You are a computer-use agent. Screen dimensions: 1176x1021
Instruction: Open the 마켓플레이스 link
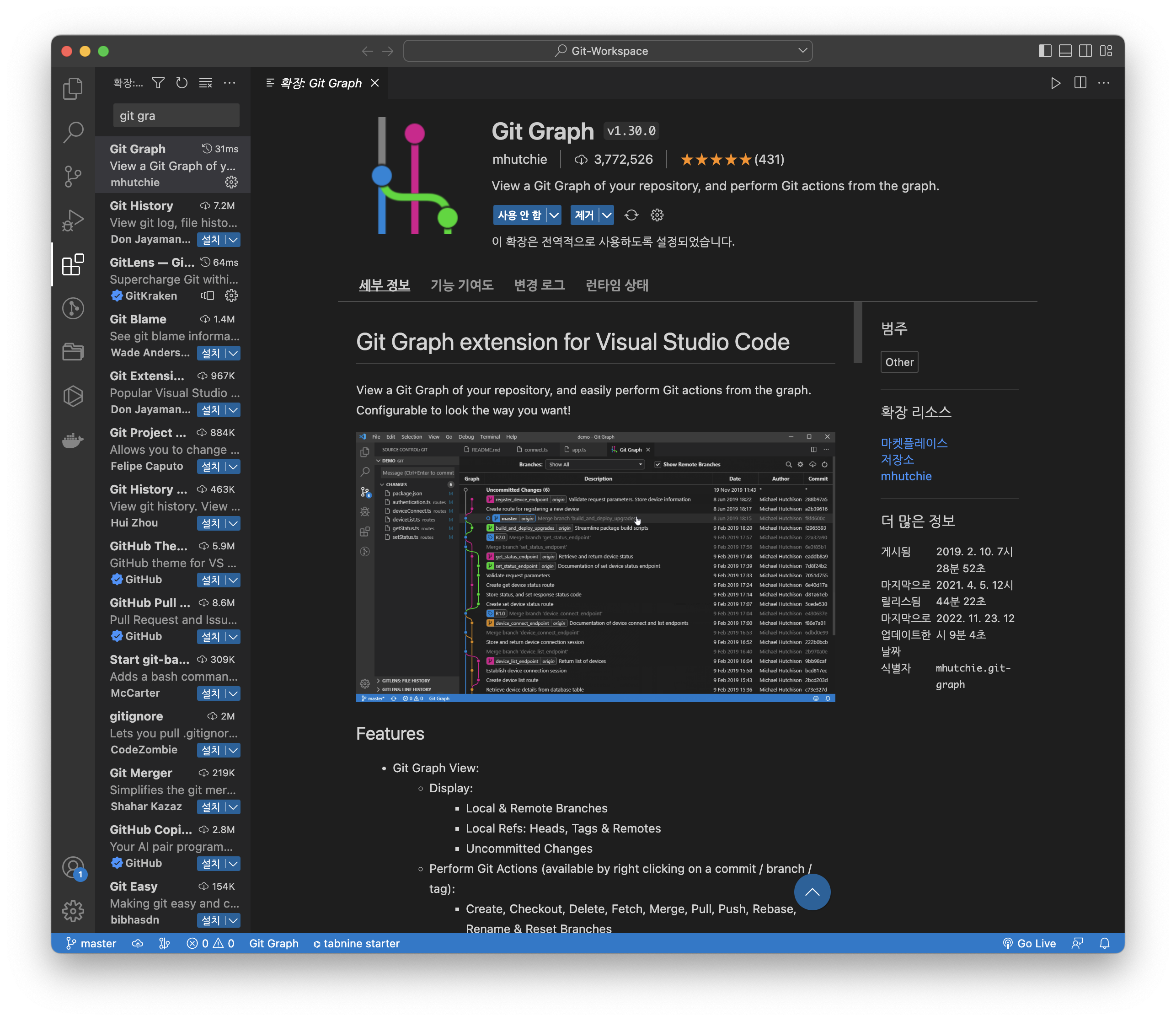click(x=914, y=443)
